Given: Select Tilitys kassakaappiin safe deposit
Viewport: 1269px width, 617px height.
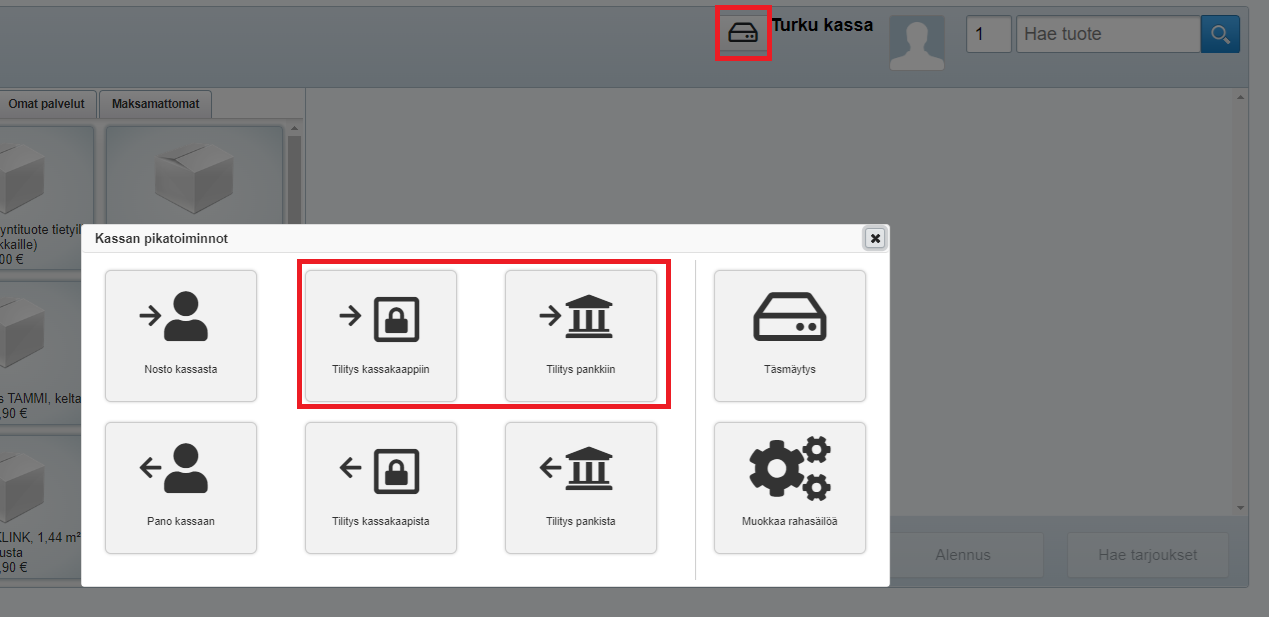Looking at the screenshot, I should tap(381, 336).
